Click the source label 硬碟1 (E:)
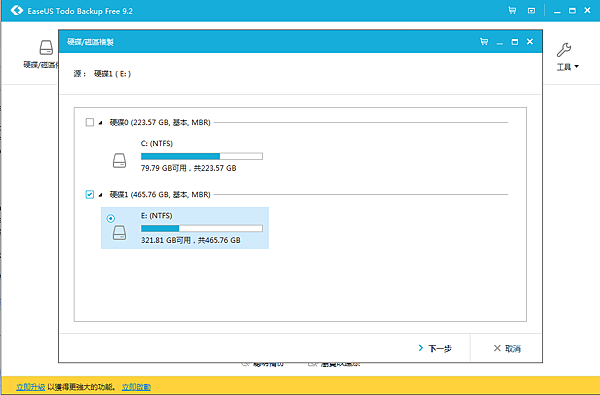Viewport: 600px width, 395px height. [x=112, y=74]
